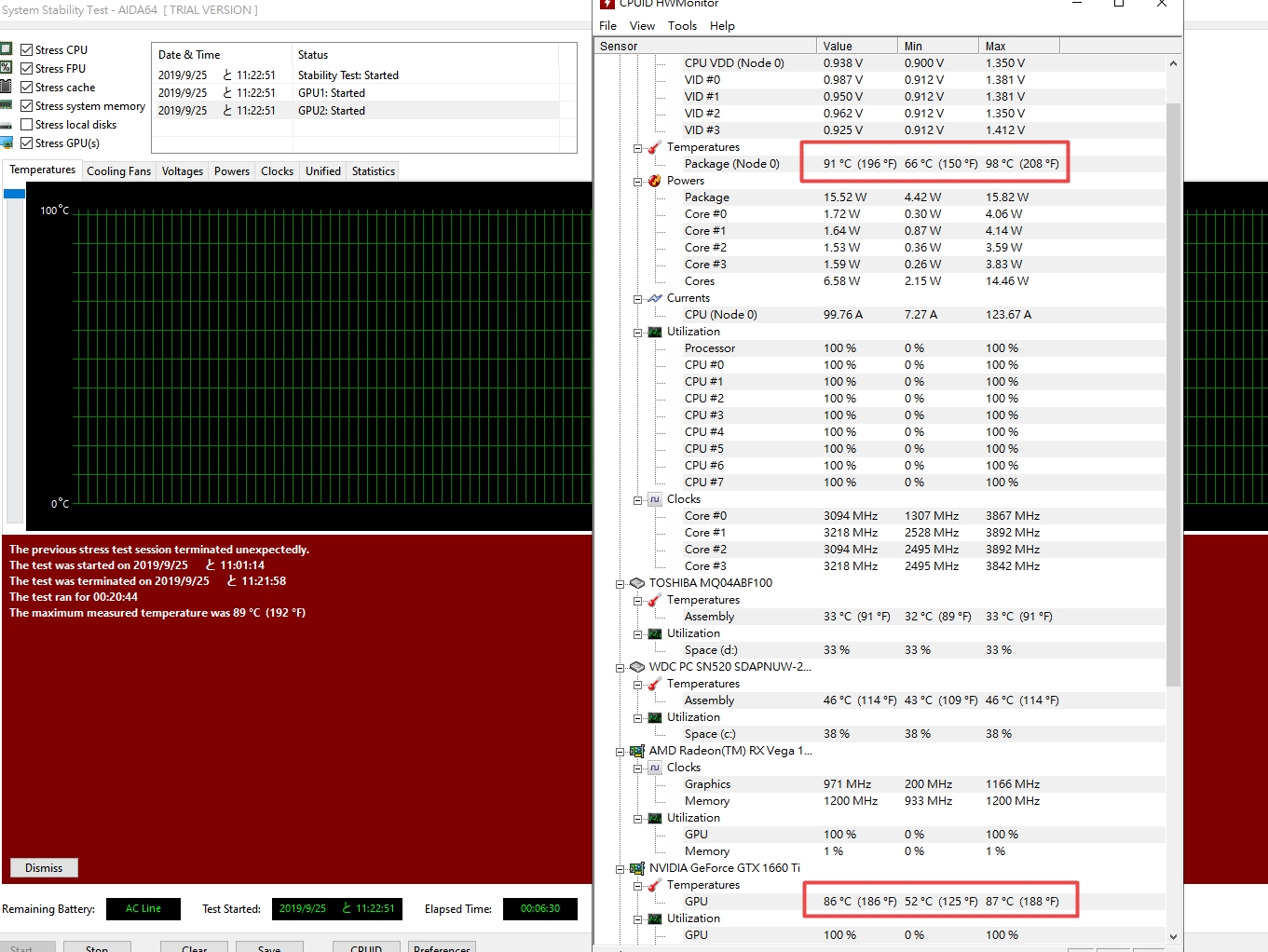This screenshot has height=952, width=1268.
Task: Click the Clear button in AIDA64
Action: click(195, 946)
